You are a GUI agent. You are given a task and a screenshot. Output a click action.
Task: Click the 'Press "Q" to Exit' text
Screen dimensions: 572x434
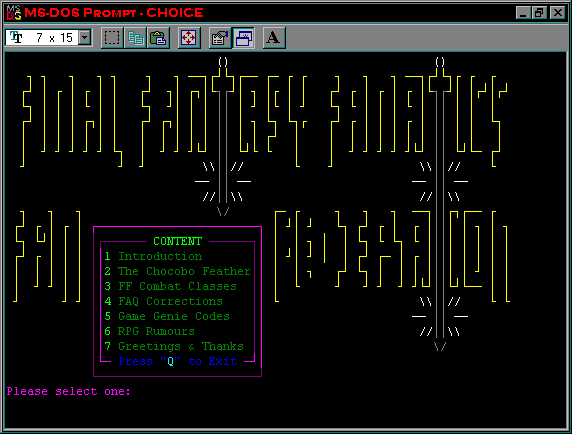coord(178,361)
